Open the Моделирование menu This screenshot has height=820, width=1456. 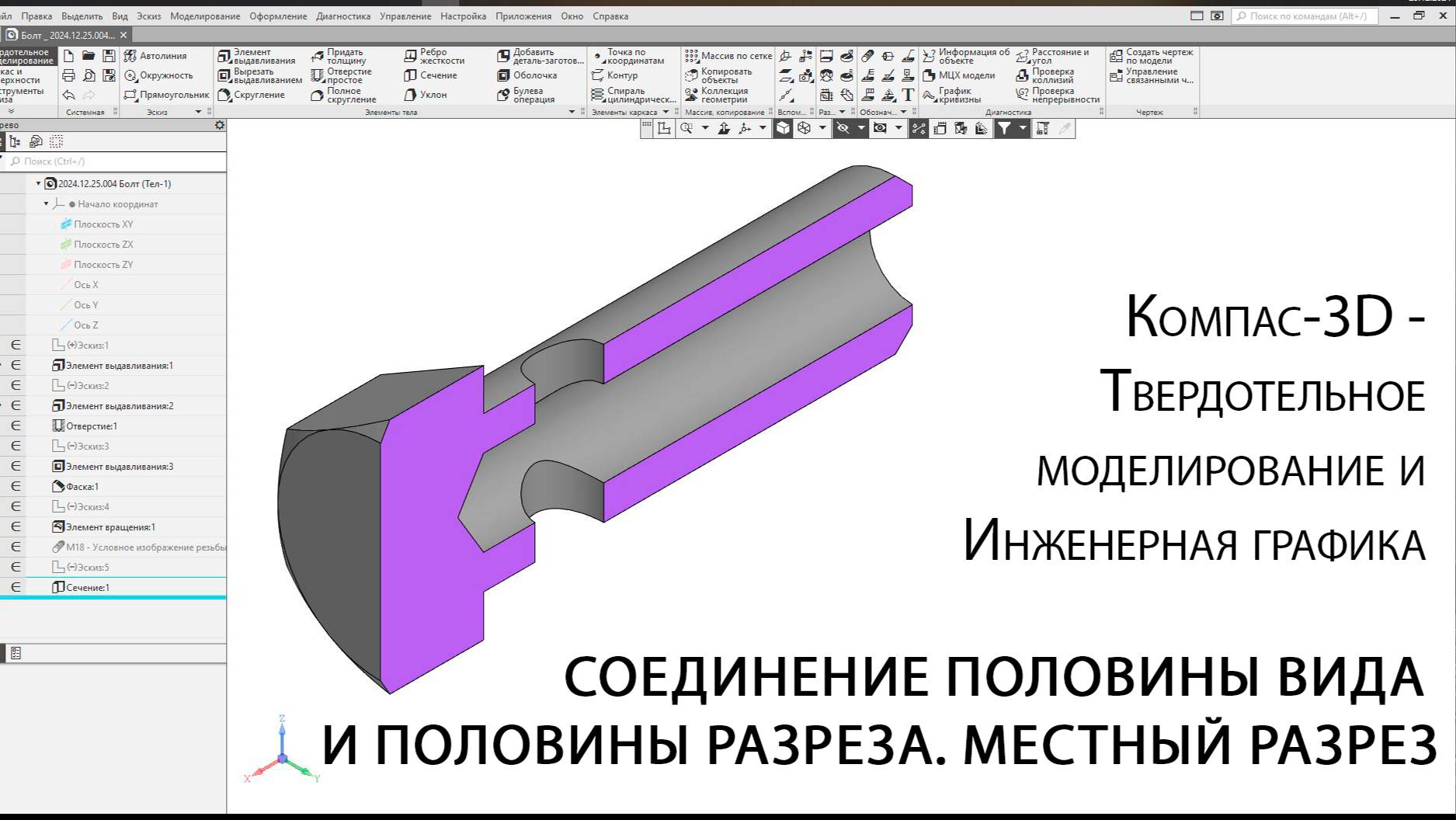(x=205, y=16)
